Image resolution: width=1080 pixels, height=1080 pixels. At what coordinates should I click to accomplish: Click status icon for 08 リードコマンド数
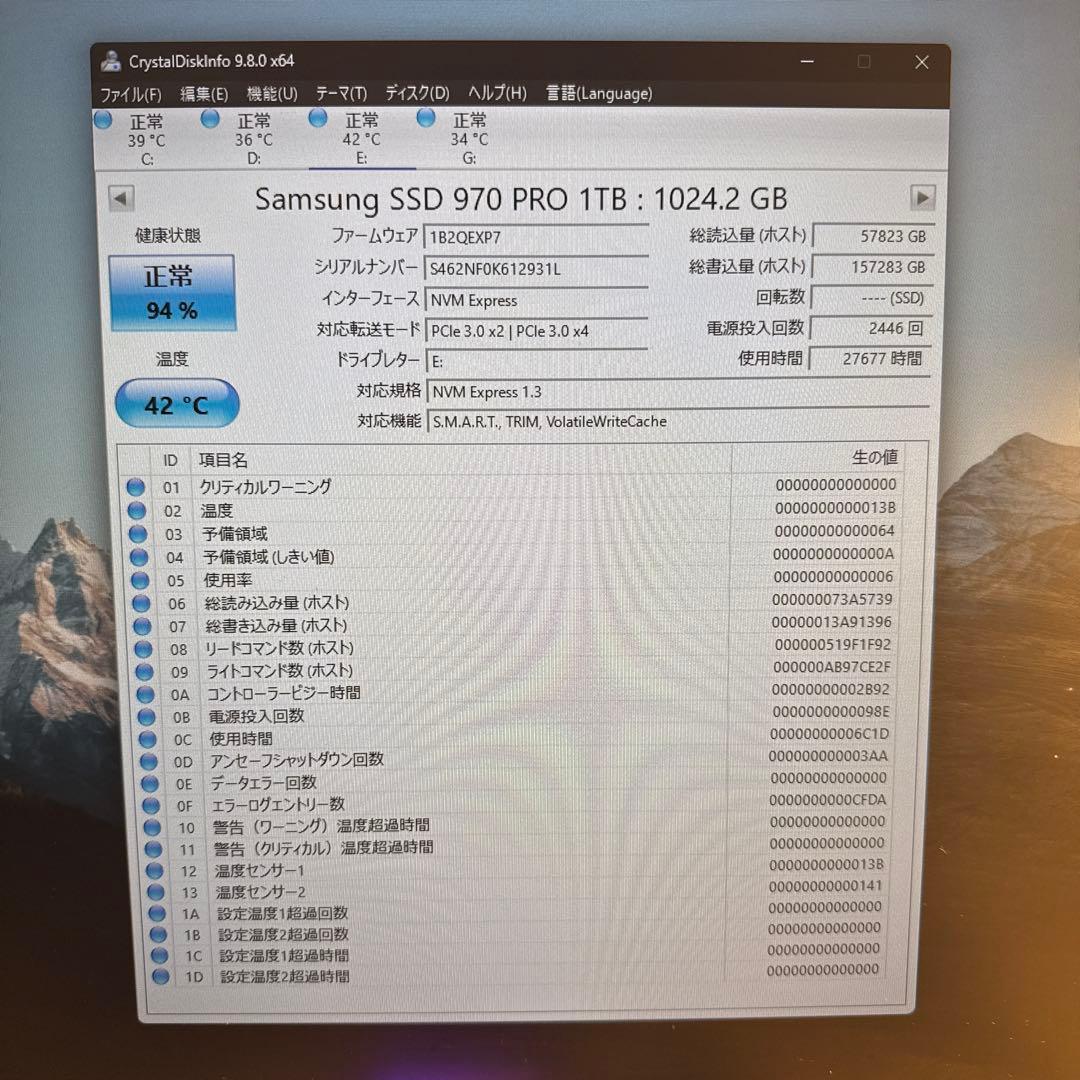(x=143, y=649)
